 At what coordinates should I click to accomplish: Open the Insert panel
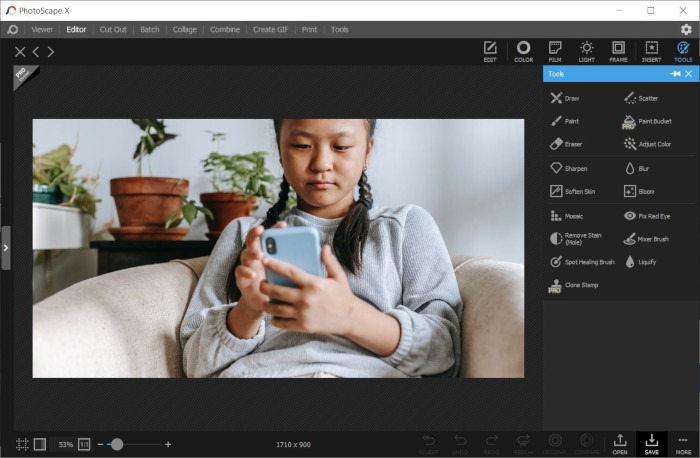(651, 51)
